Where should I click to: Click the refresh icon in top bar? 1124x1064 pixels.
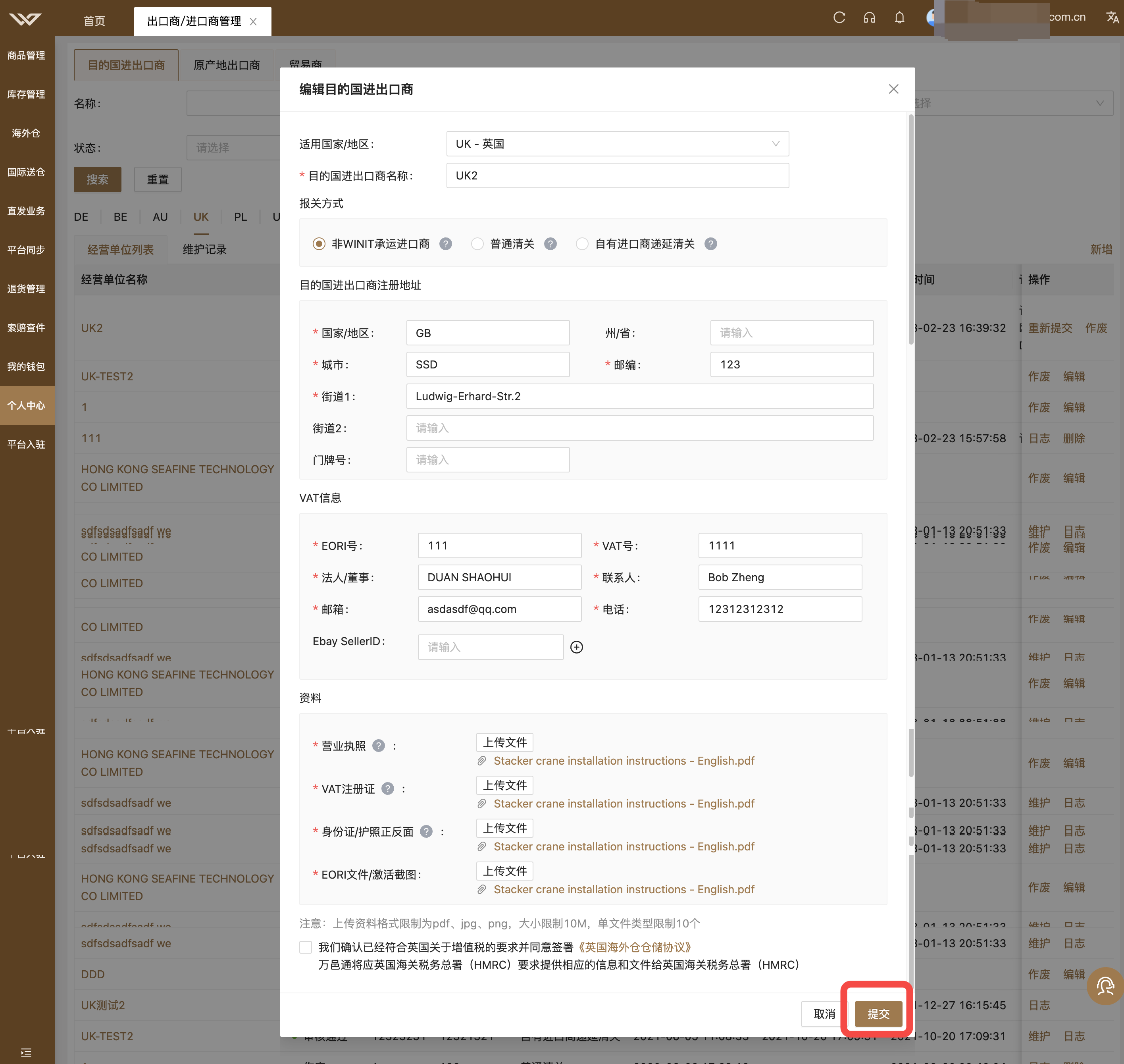[839, 17]
